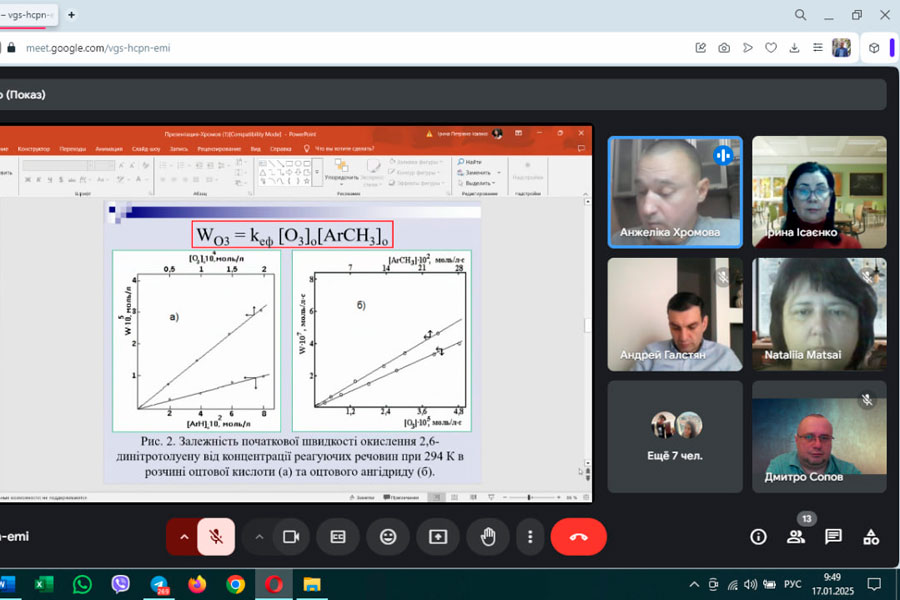This screenshot has height=600, width=900.
Task: Click the meet.google.com address bar
Action: point(300,47)
